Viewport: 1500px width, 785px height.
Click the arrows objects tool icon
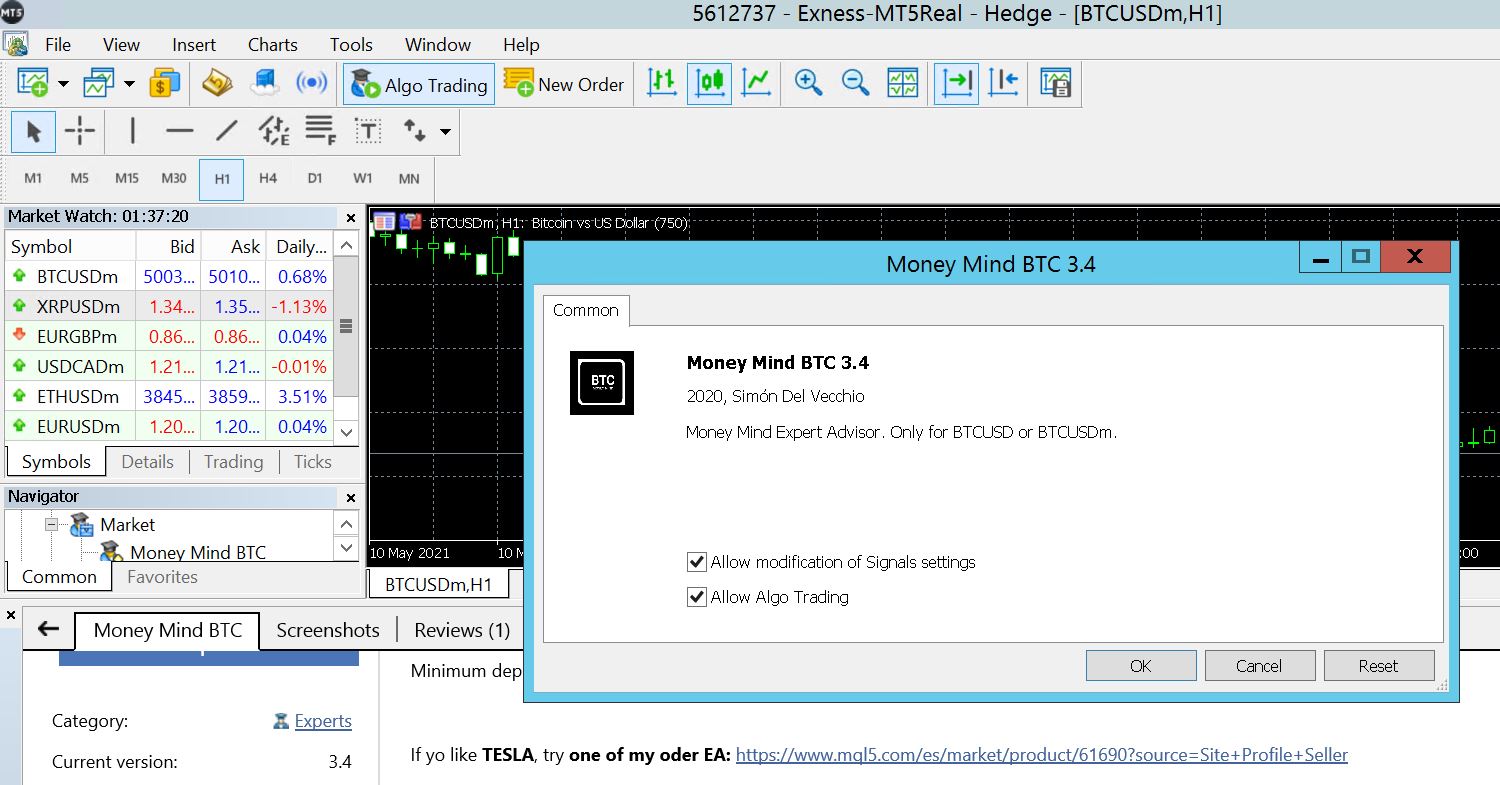pyautogui.click(x=414, y=132)
